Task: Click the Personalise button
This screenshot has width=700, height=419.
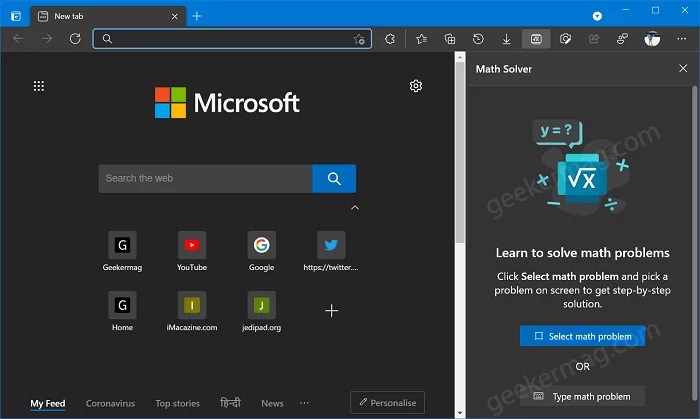Action: point(388,402)
